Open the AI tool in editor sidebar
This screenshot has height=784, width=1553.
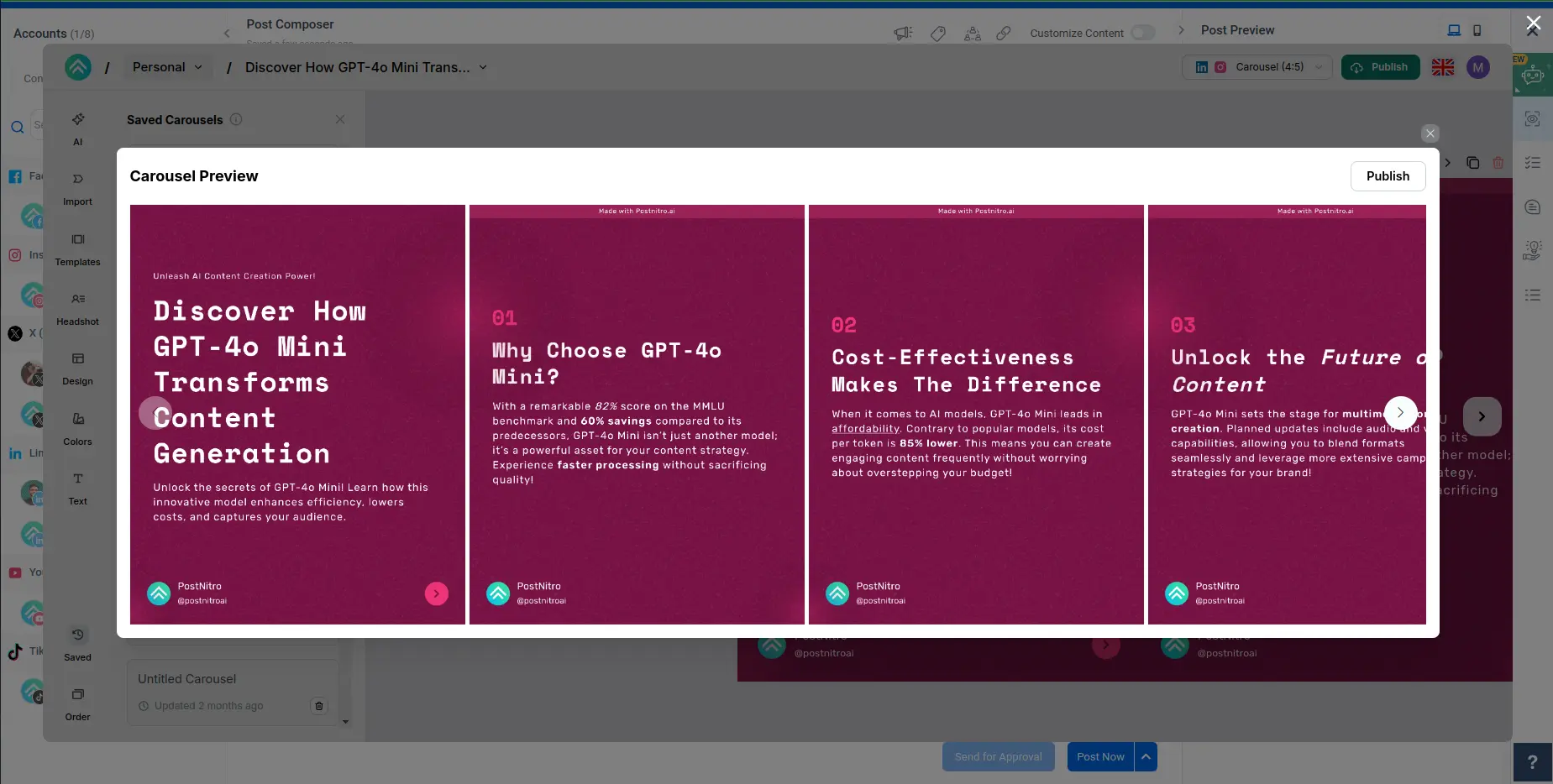point(77,128)
